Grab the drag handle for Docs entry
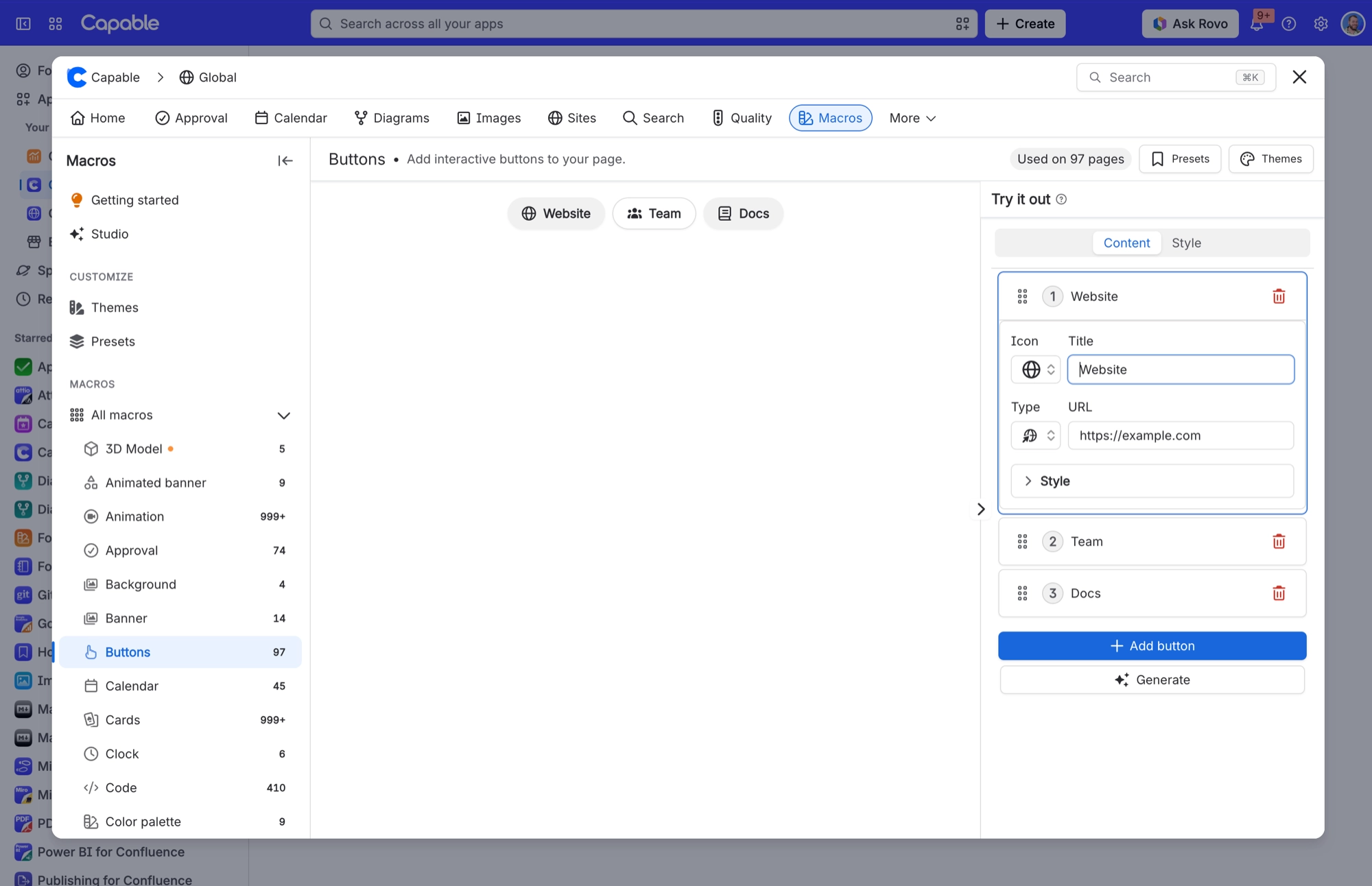1372x886 pixels. 1022,593
